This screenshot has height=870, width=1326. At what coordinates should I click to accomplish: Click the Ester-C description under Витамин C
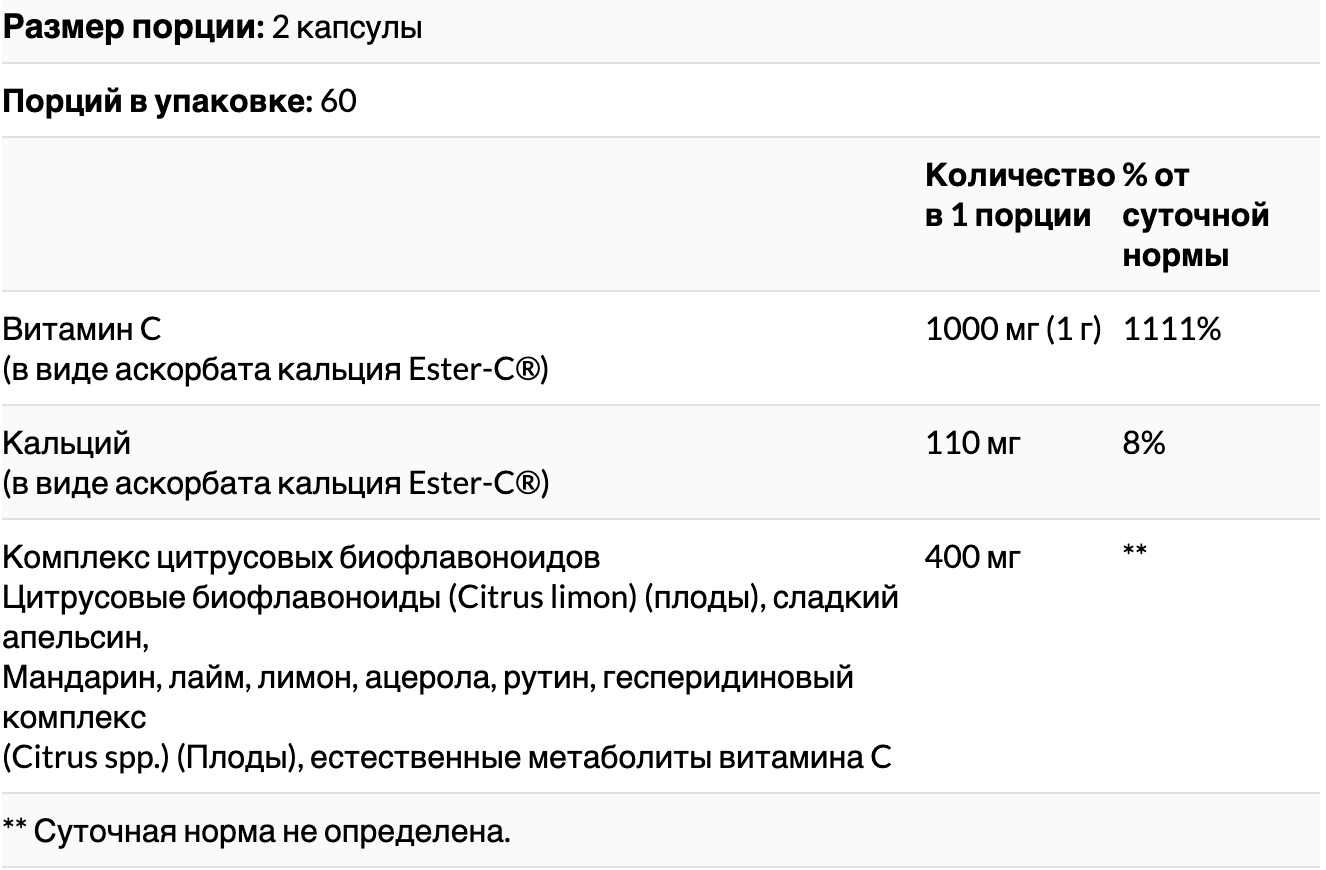click(275, 370)
